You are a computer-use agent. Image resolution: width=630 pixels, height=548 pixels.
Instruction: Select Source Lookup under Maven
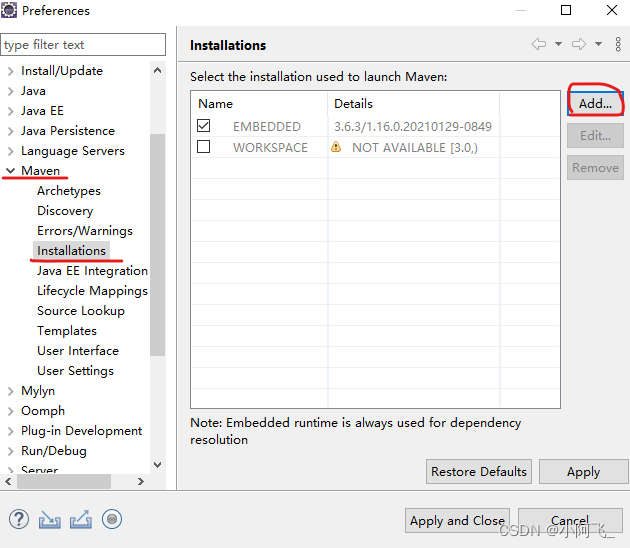[81, 311]
